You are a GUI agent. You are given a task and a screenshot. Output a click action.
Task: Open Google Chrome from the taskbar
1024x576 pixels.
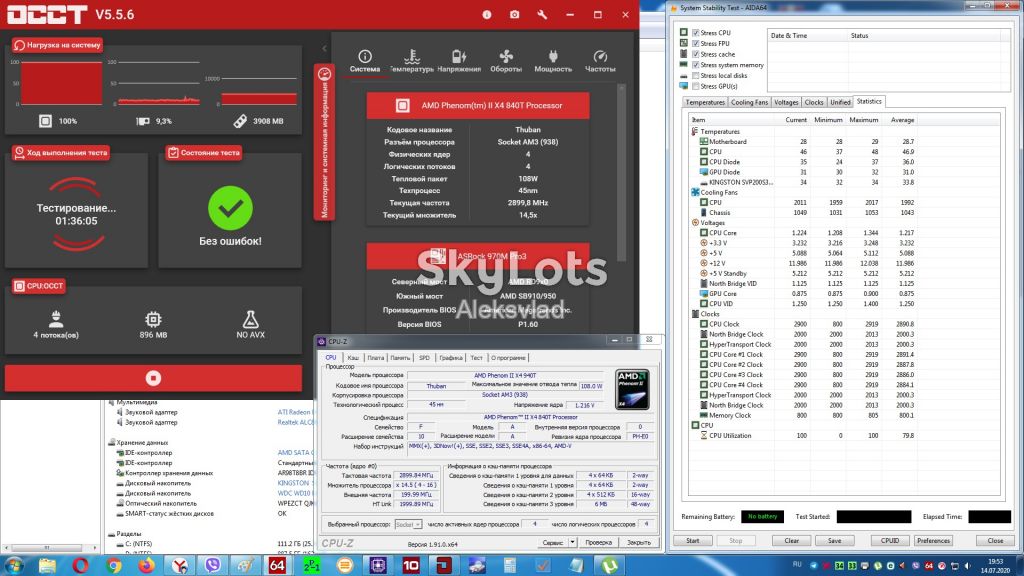114,566
